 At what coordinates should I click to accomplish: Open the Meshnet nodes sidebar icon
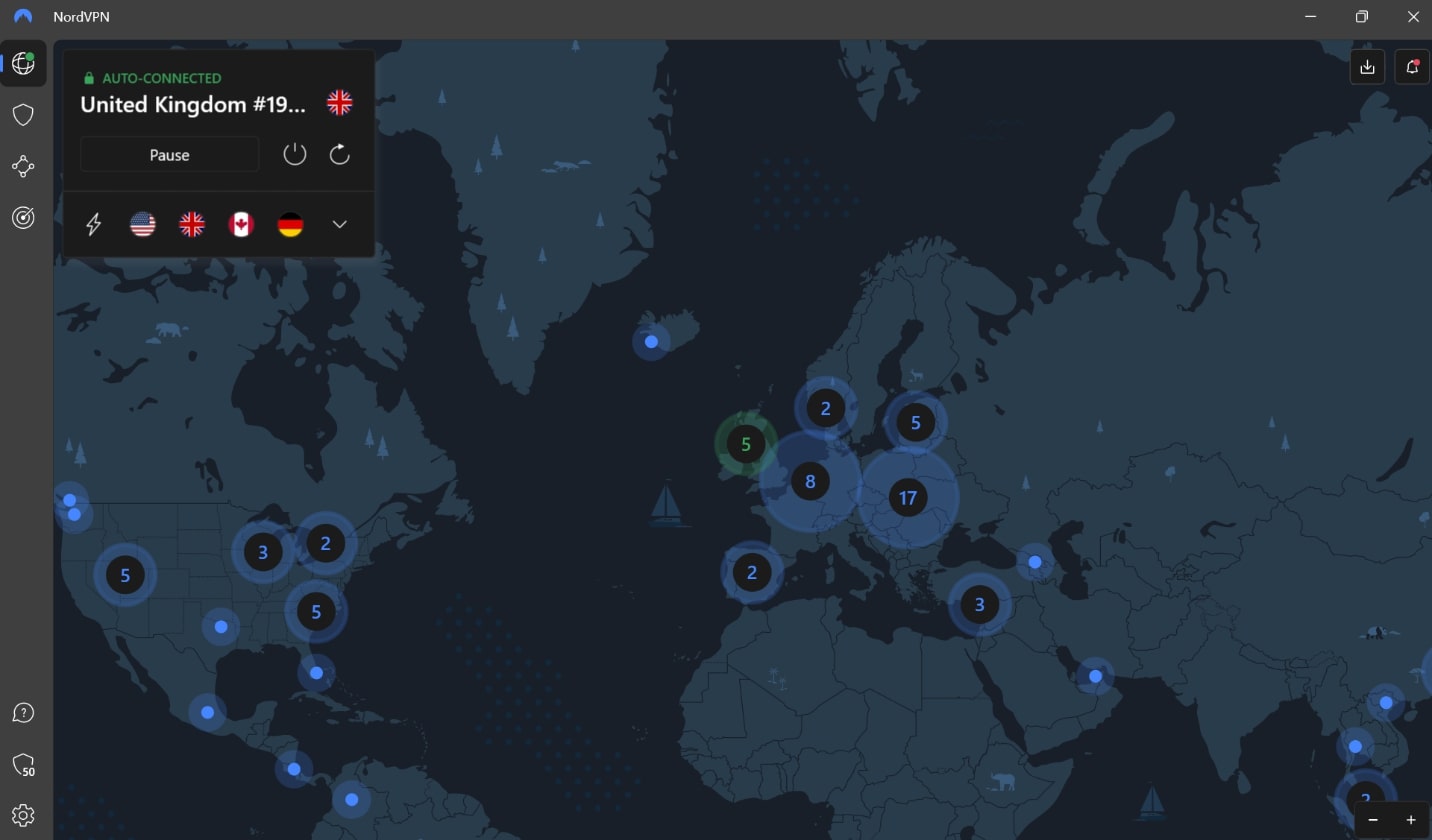(23, 166)
